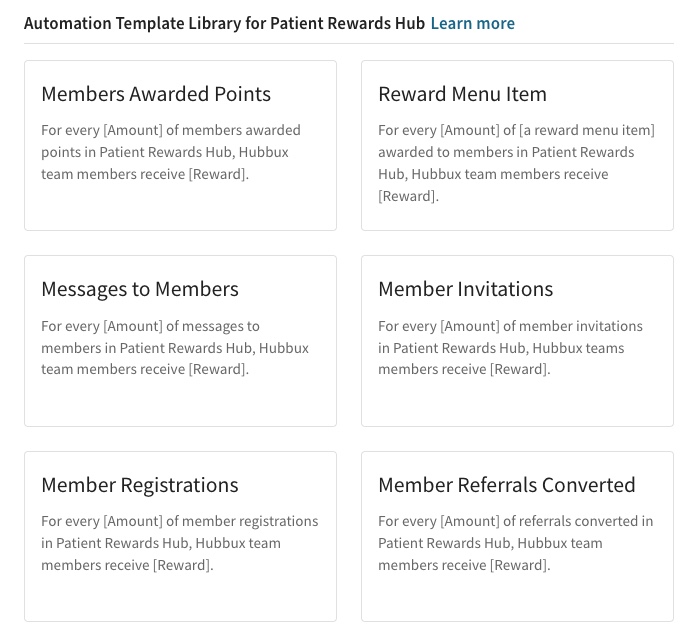692x636 pixels.
Task: Click the 'Member Registrations' heading text
Action: coord(140,485)
